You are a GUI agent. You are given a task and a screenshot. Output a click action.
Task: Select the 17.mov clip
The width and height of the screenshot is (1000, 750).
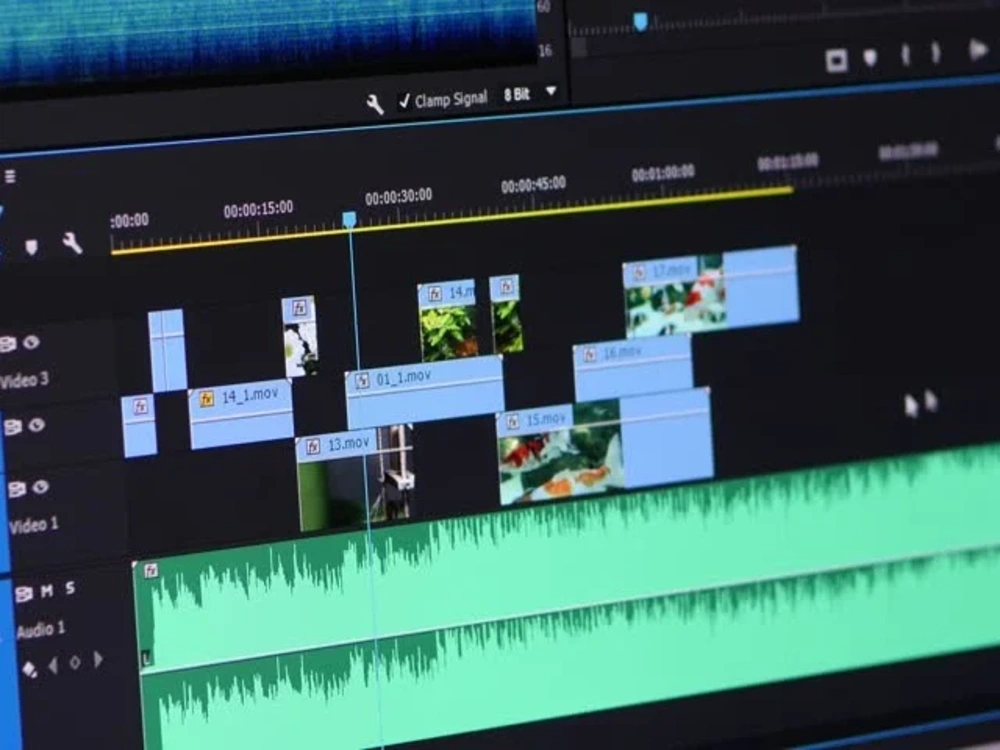pos(710,291)
